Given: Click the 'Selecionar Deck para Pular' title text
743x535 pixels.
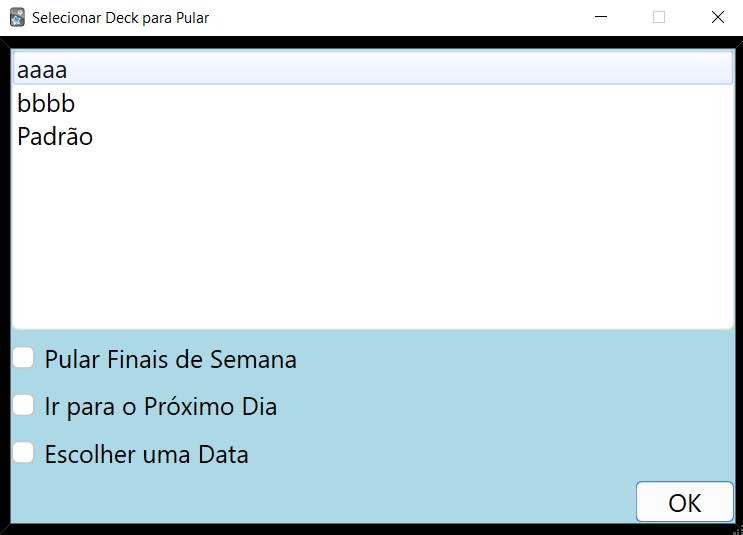Looking at the screenshot, I should (120, 18).
